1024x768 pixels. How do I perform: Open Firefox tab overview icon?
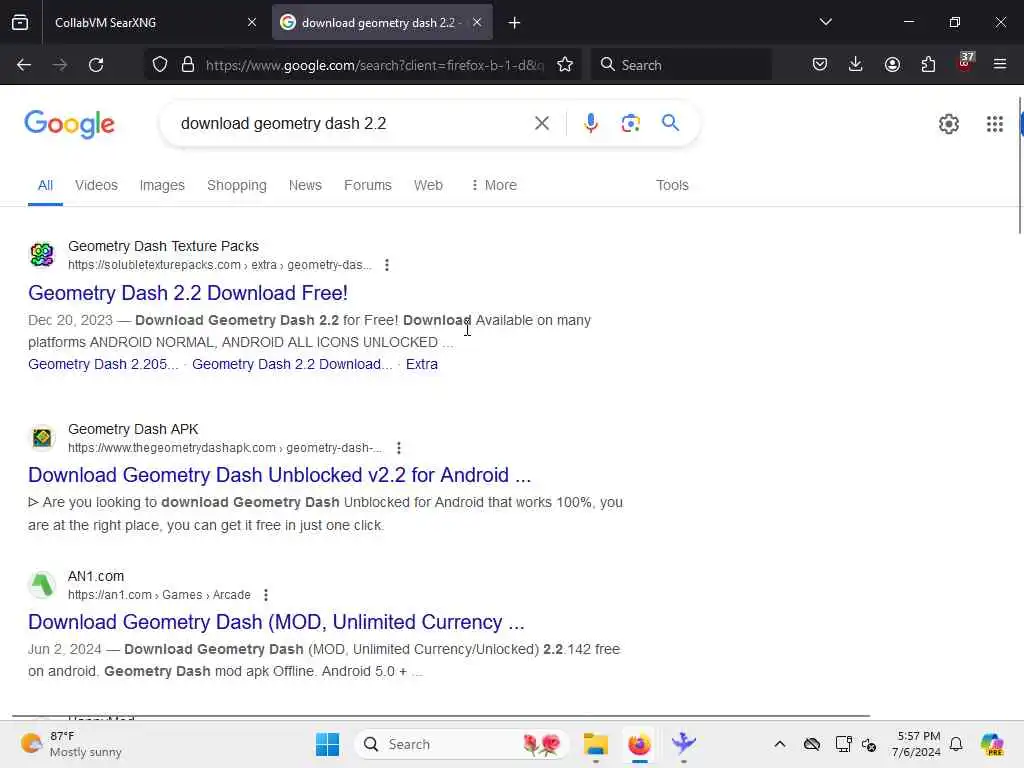[x=20, y=22]
